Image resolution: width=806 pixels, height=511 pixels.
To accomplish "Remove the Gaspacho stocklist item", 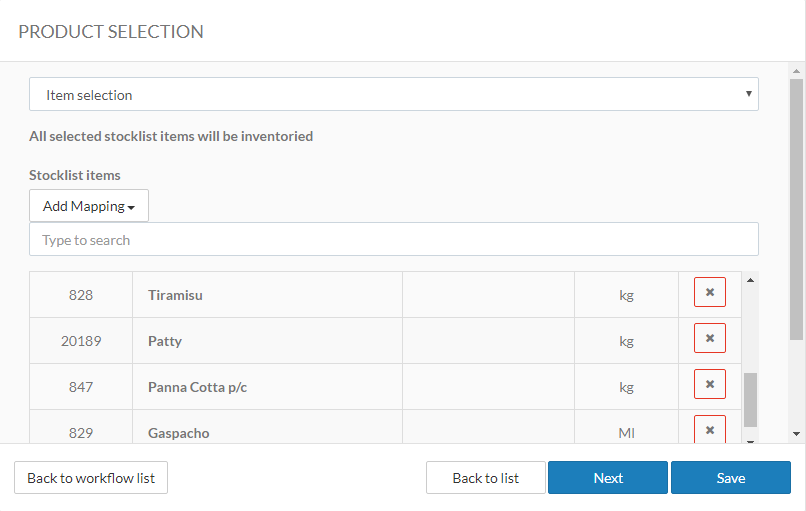I will click(x=710, y=430).
